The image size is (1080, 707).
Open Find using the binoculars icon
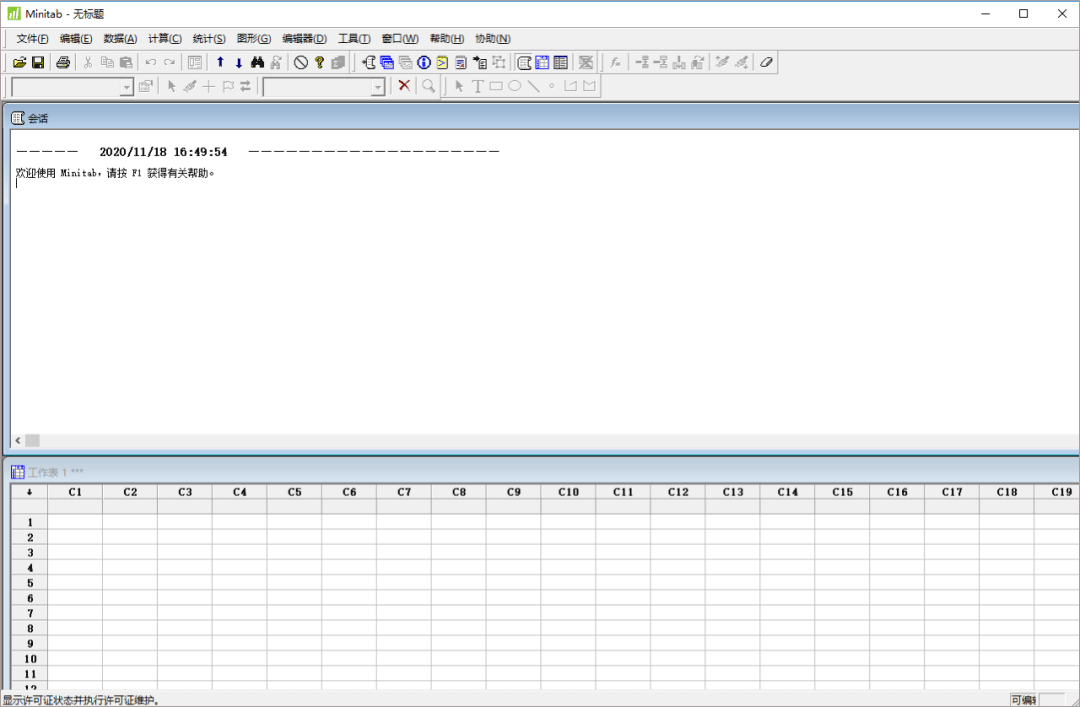(x=258, y=63)
